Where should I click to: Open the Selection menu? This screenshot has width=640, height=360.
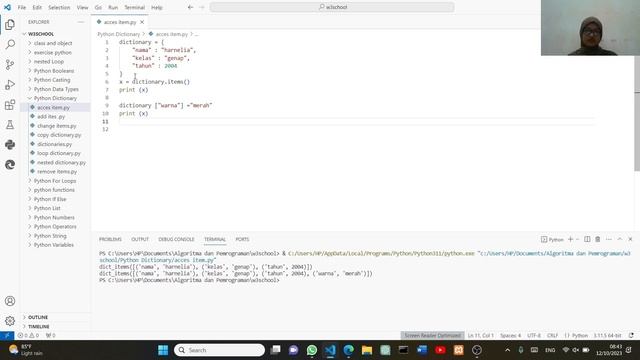[59, 7]
